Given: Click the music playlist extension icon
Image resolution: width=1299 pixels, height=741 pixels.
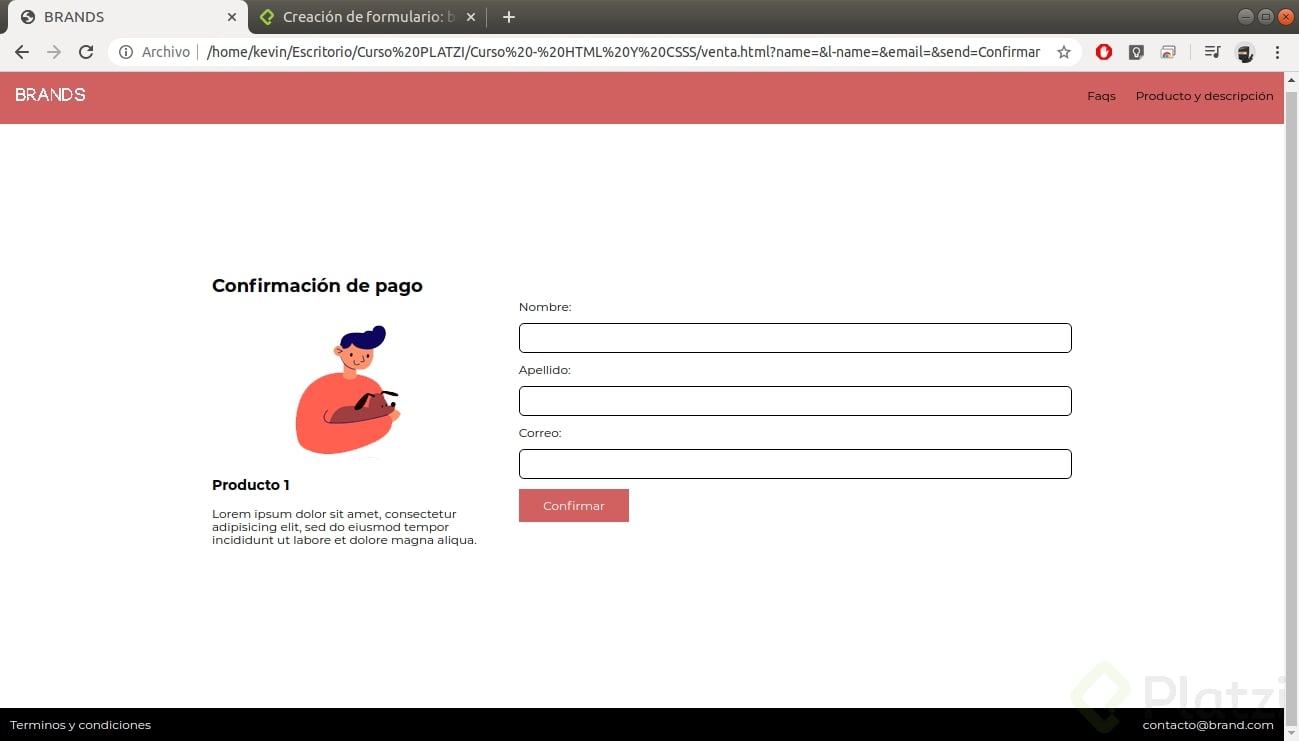Looking at the screenshot, I should [x=1211, y=52].
